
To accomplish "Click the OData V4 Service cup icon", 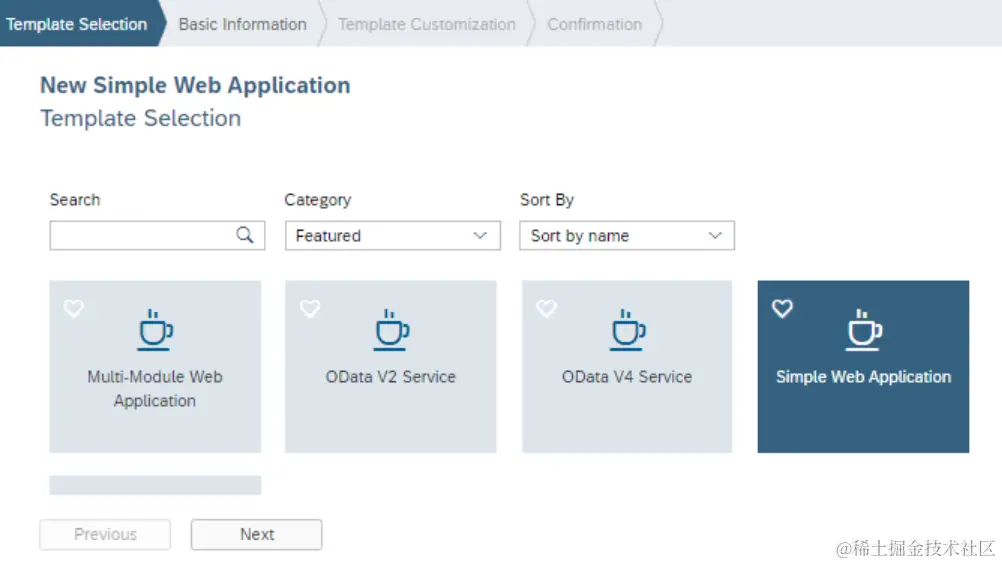I will tap(627, 330).
